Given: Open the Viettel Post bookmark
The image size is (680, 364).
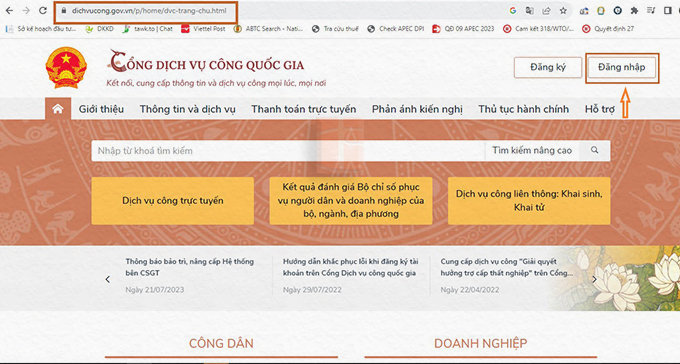Looking at the screenshot, I should [203, 29].
